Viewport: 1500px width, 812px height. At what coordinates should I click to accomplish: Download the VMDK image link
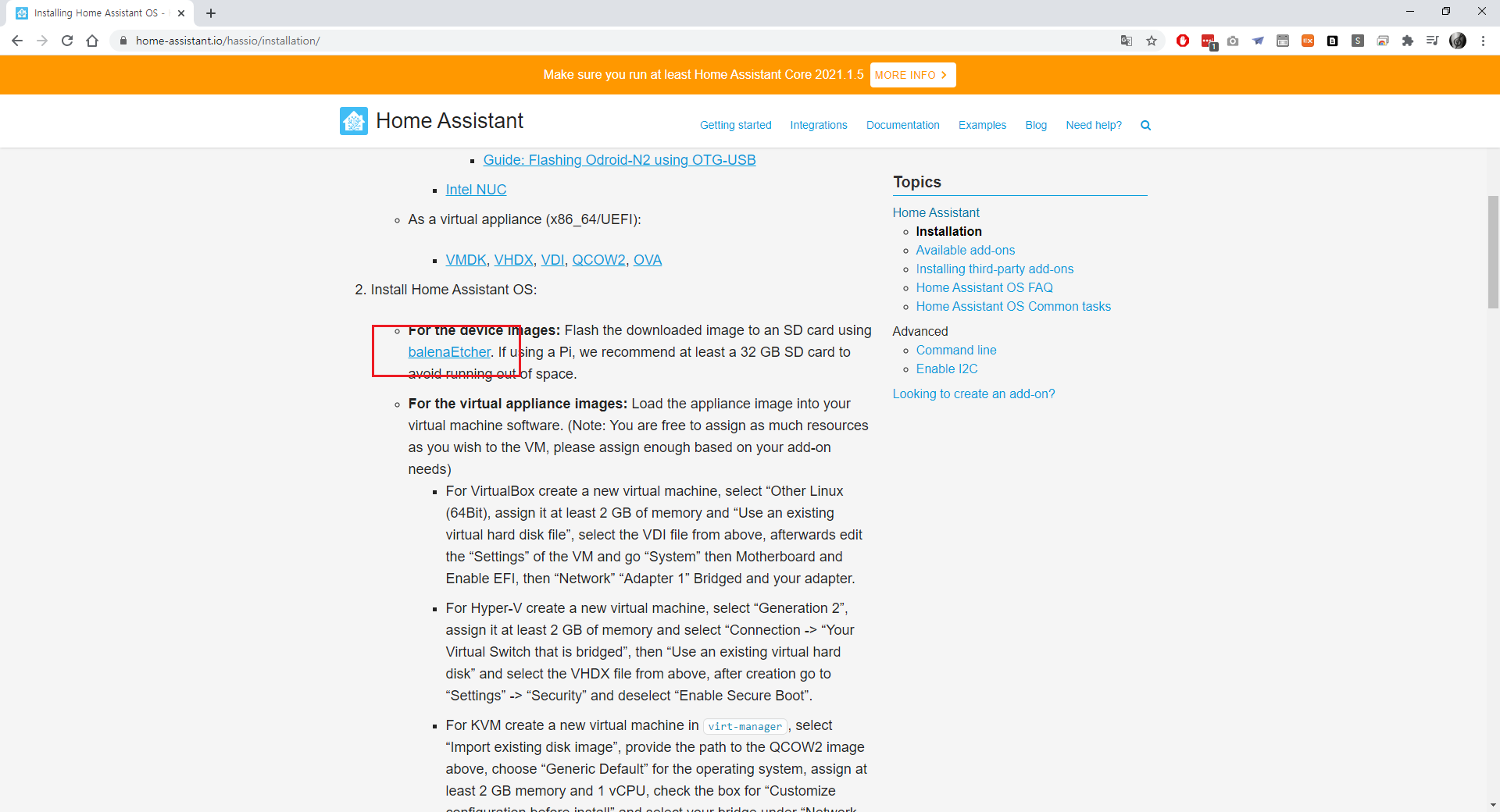tap(466, 260)
